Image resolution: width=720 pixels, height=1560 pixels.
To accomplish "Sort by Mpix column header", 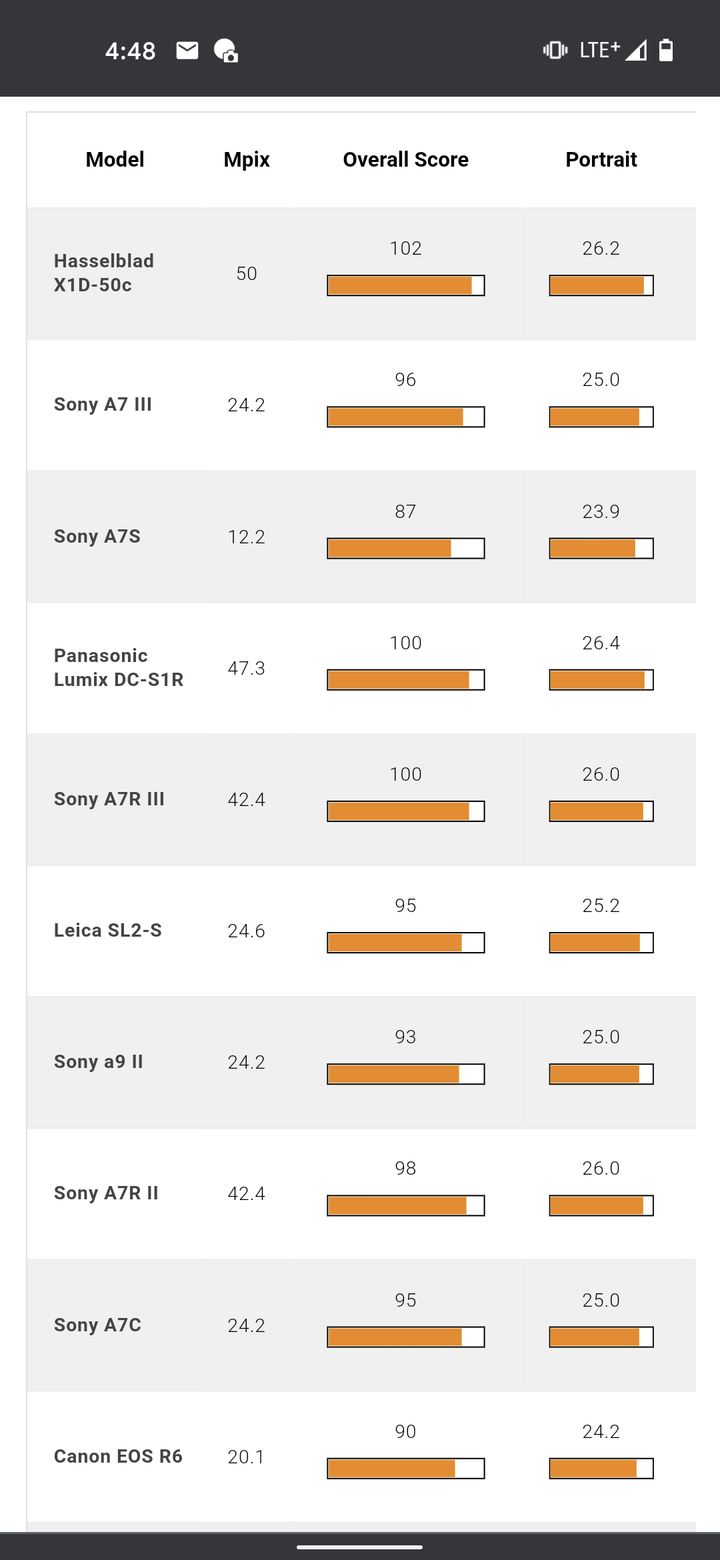I will (x=247, y=159).
